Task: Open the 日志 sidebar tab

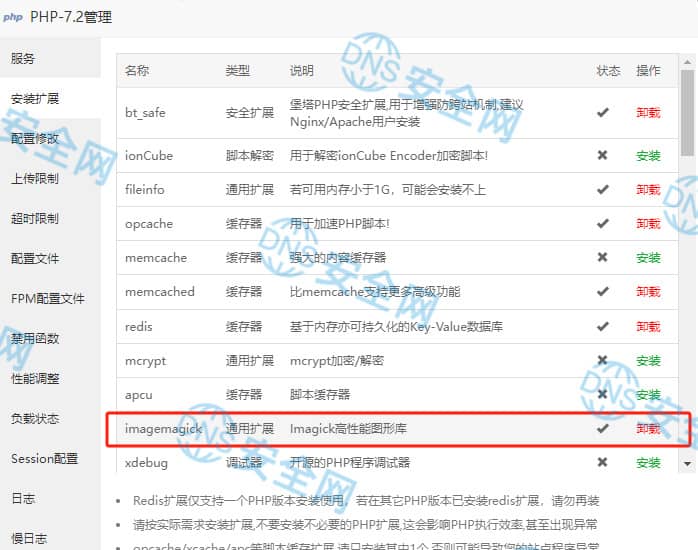Action: (x=50, y=498)
